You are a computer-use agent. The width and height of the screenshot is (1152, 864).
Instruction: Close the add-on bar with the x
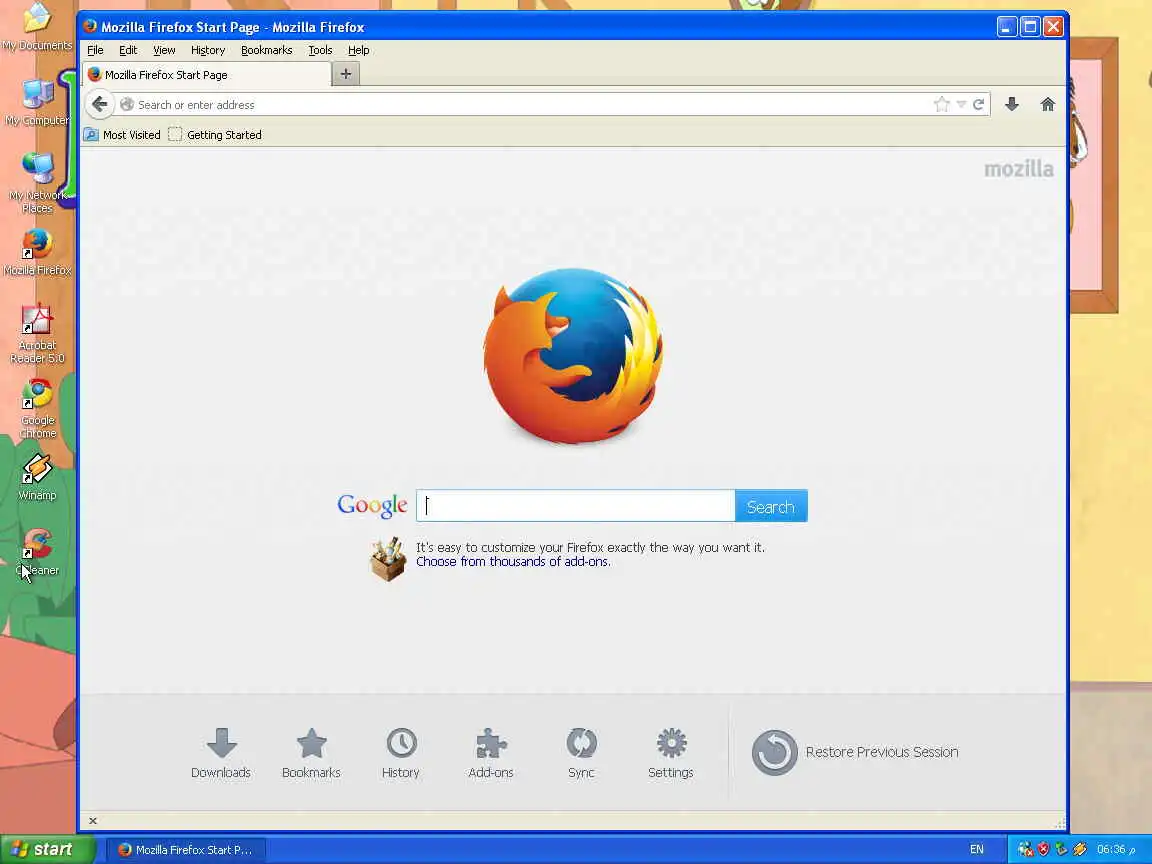93,821
